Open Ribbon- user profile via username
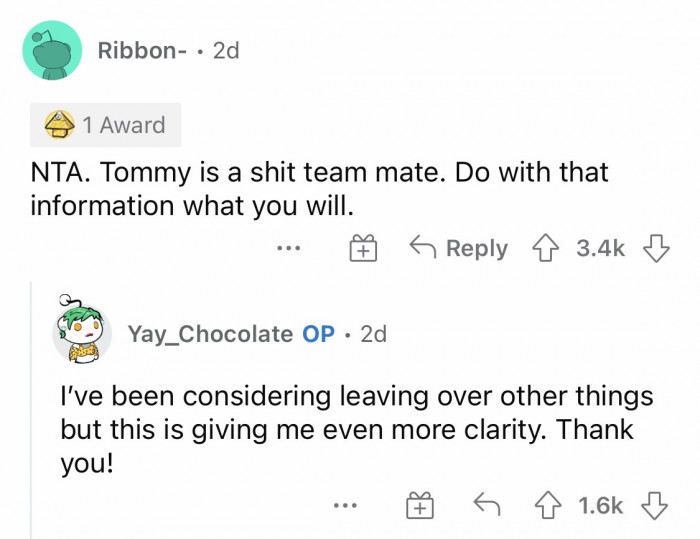 click(x=139, y=50)
